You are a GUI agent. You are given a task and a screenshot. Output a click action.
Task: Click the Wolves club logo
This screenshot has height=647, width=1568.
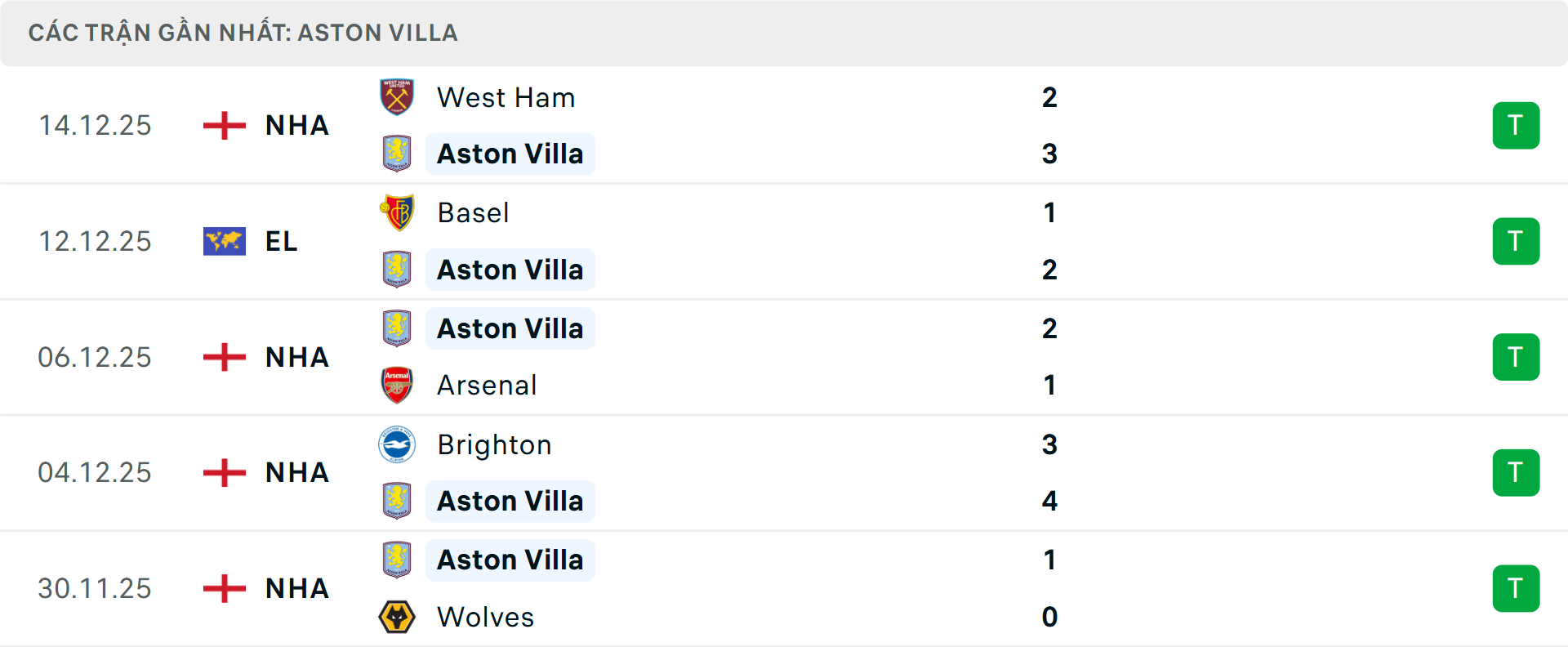pos(398,618)
